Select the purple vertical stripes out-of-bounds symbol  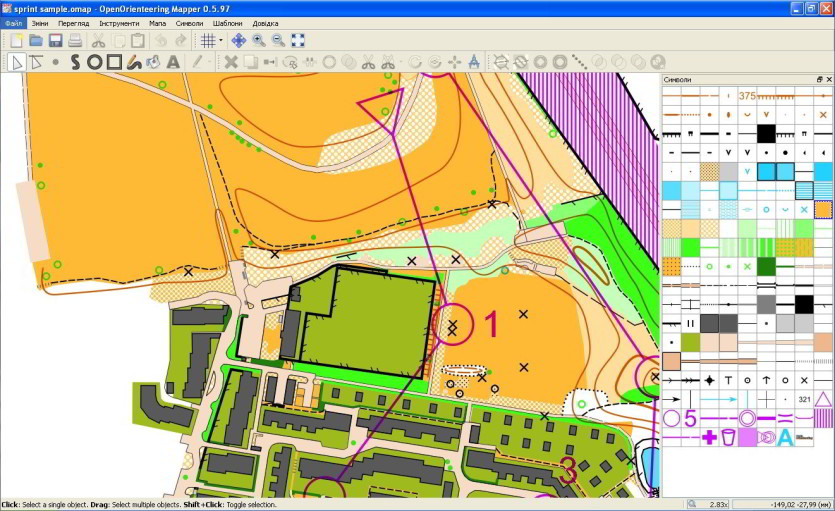(x=823, y=418)
